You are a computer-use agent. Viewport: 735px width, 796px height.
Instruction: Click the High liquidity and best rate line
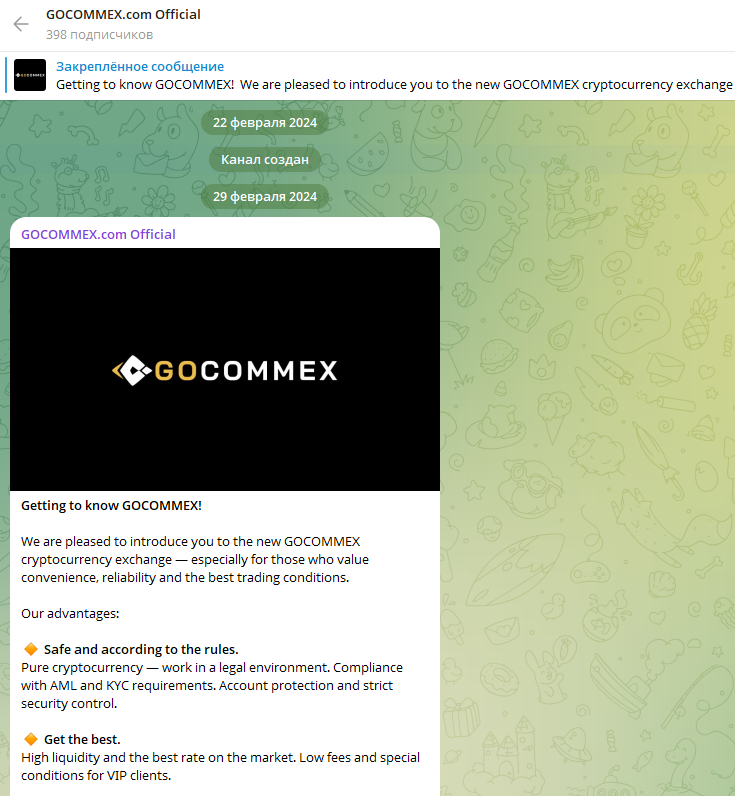220,758
